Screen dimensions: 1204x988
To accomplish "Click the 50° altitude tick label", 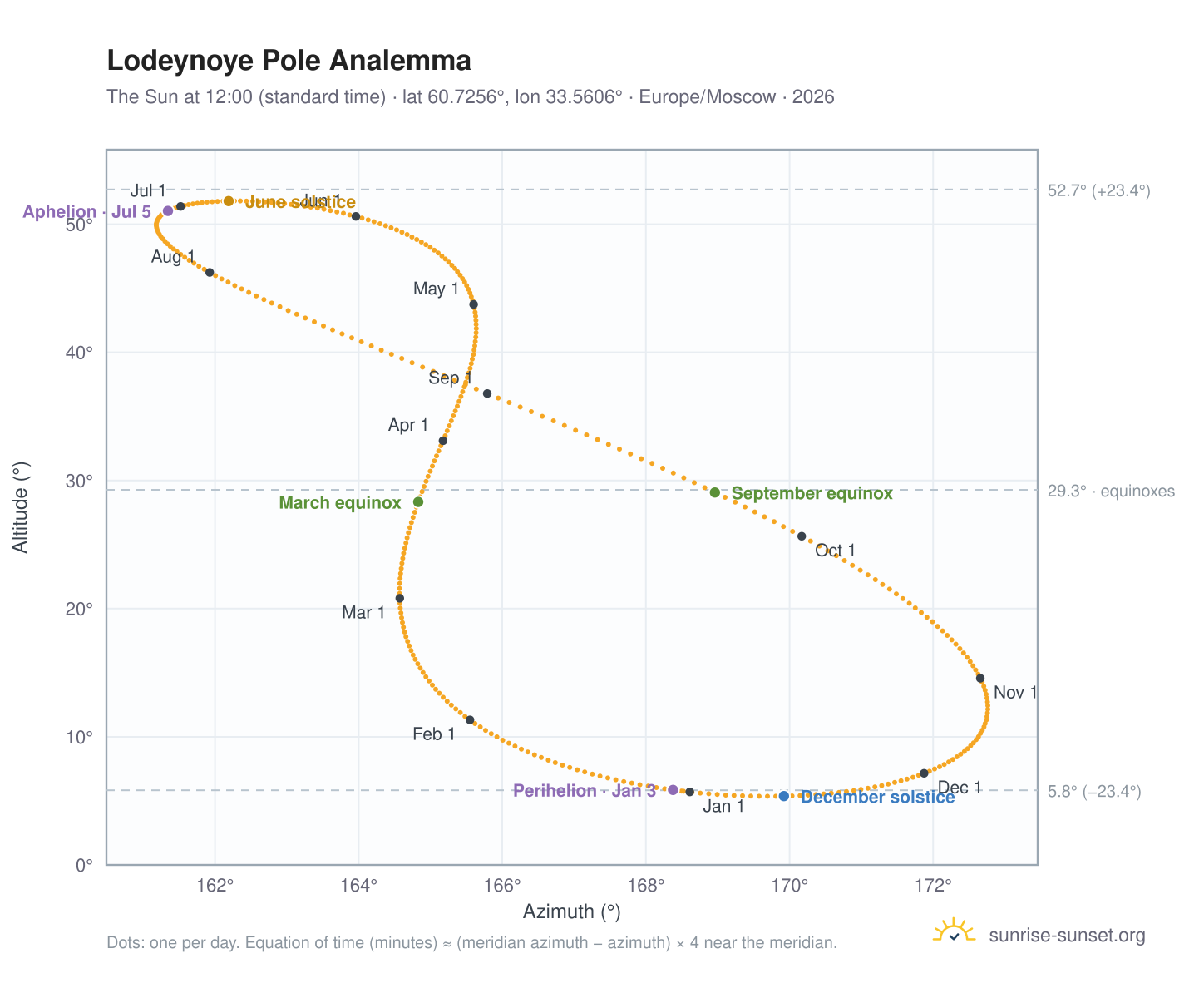I will coord(81,225).
